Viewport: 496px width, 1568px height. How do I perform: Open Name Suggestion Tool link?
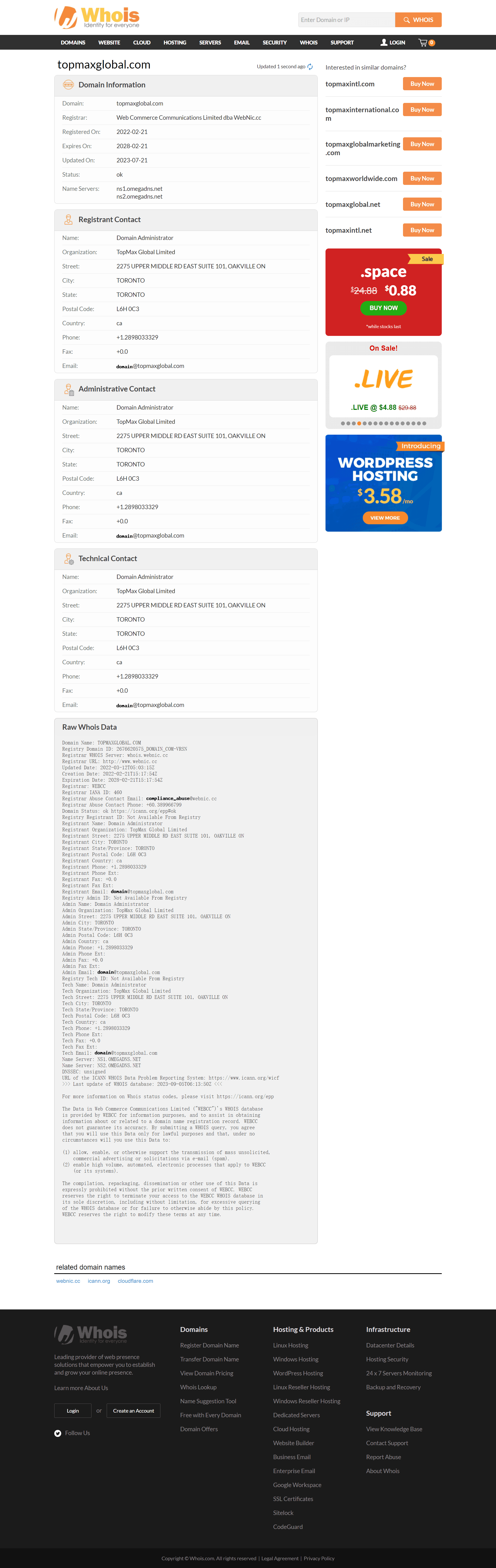(x=208, y=1401)
